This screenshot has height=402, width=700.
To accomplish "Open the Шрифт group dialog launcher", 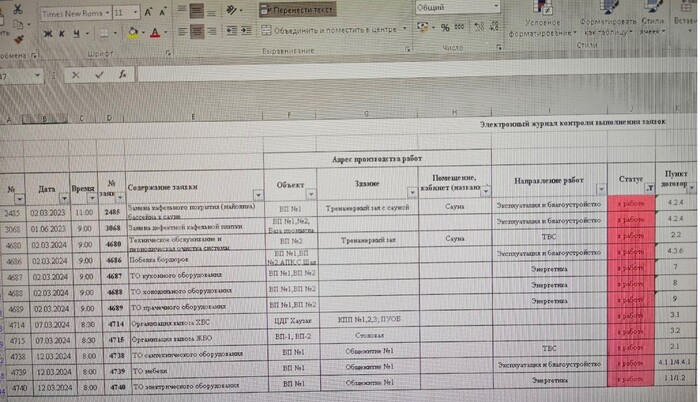I will tap(168, 53).
